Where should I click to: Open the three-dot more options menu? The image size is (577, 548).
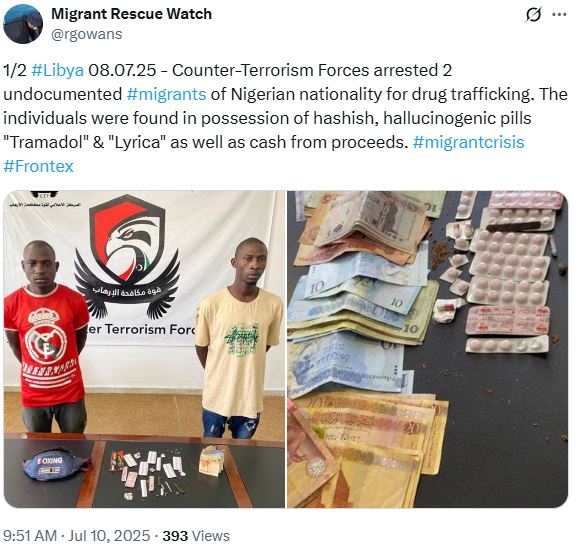(559, 14)
